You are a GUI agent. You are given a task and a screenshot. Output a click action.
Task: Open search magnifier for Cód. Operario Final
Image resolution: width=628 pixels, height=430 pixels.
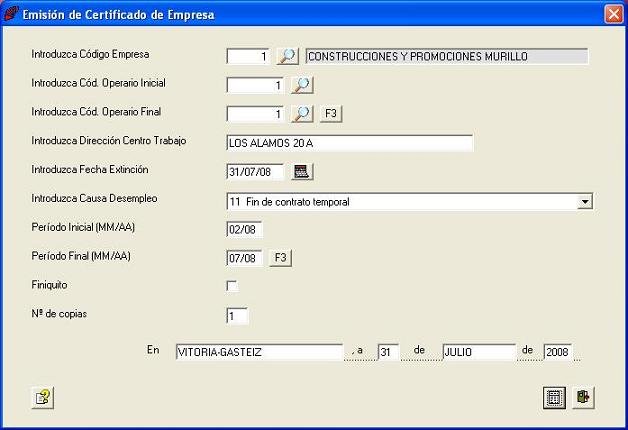click(302, 114)
